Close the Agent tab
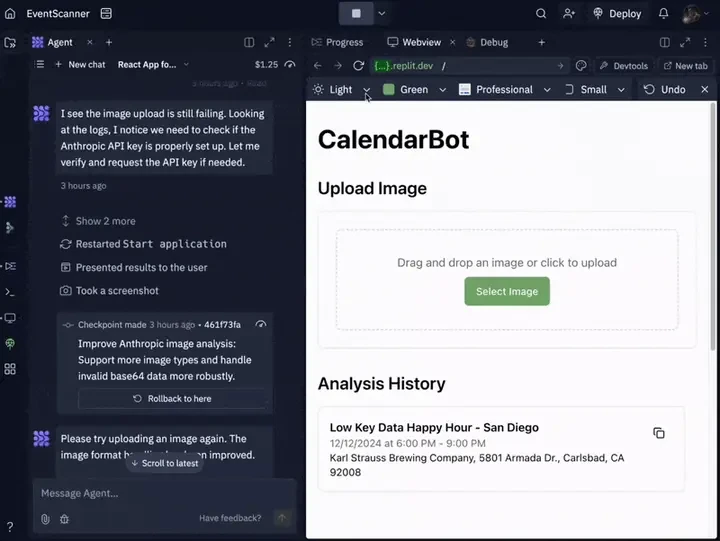Viewport: 720px width, 541px height. [x=90, y=42]
